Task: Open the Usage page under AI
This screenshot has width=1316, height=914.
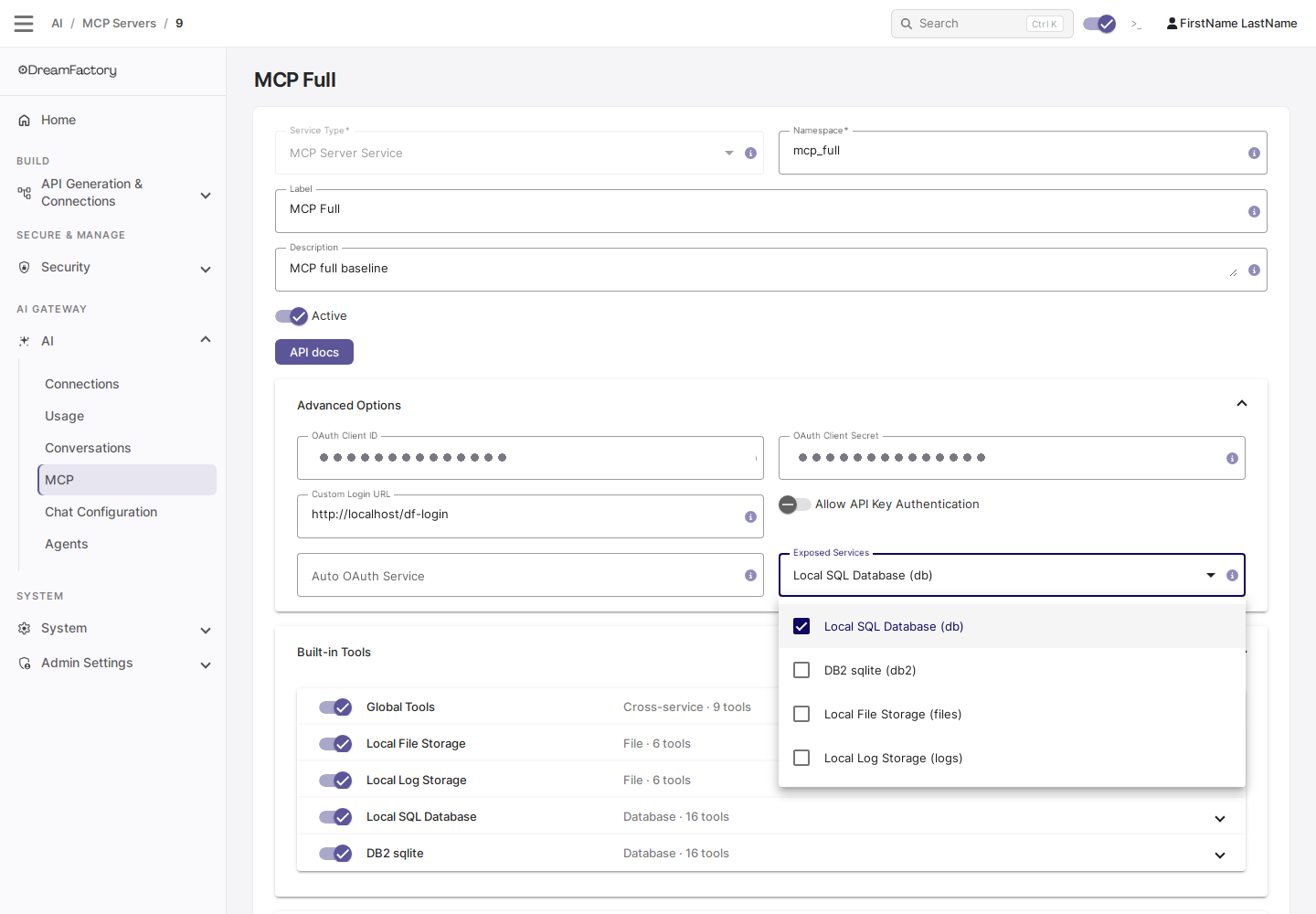Action: pos(126,416)
